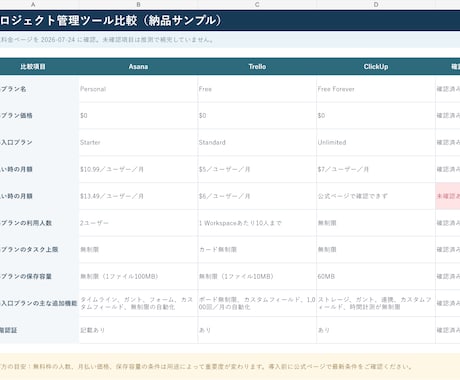Select the $0 cell in Asana column

(x=138, y=116)
